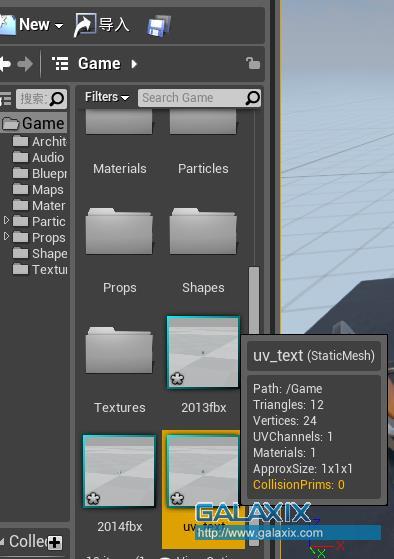Screen dimensions: 394x559
Task: Toggle the content browser lock
Action: [x=253, y=63]
